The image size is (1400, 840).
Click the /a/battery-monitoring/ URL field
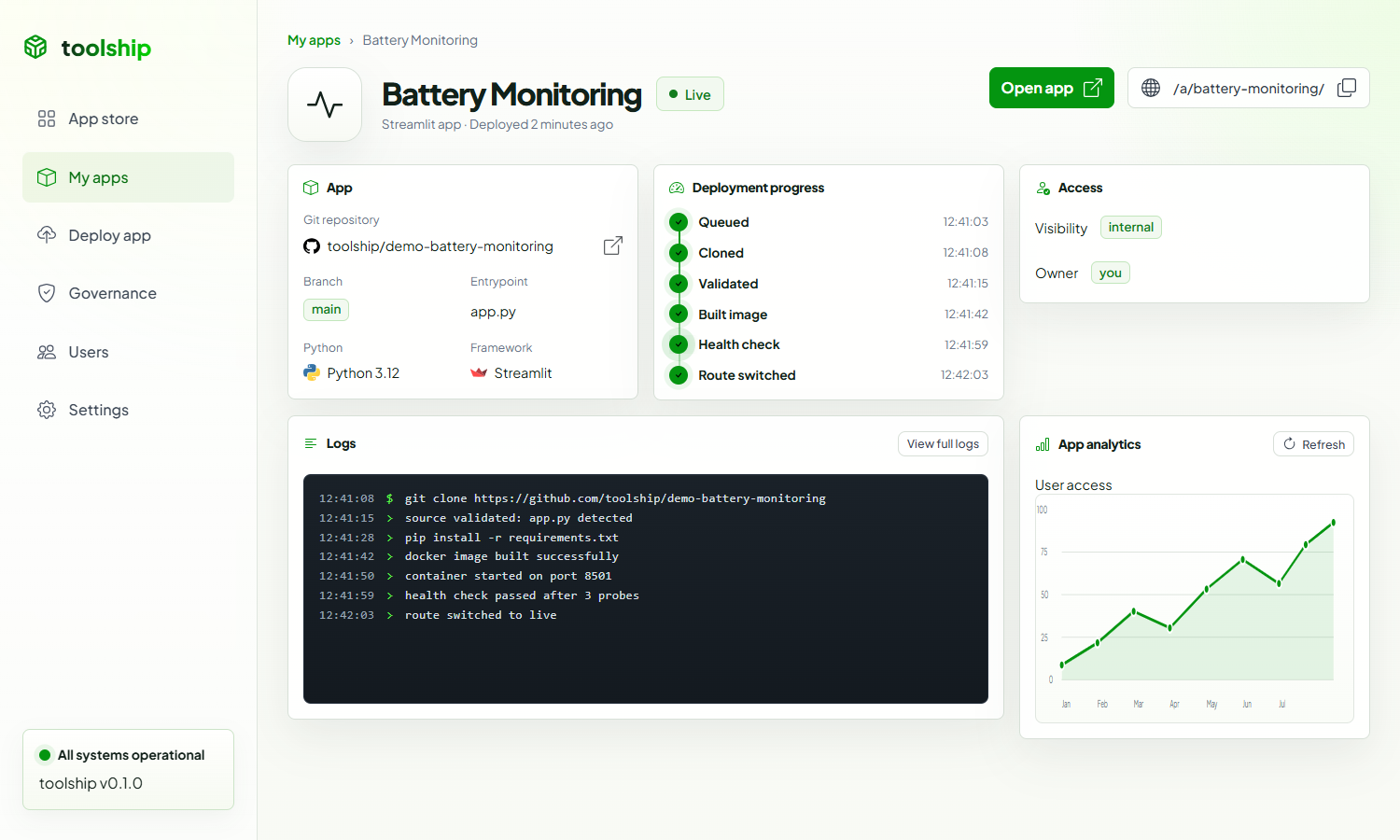(1248, 88)
